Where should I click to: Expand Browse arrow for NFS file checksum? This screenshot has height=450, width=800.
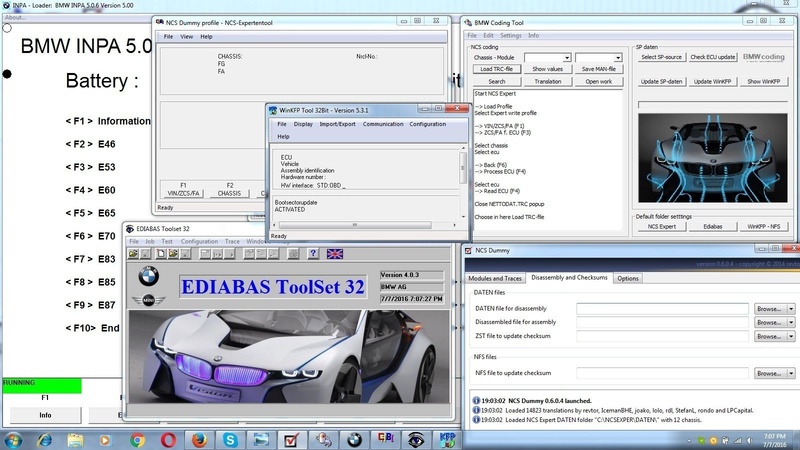791,373
